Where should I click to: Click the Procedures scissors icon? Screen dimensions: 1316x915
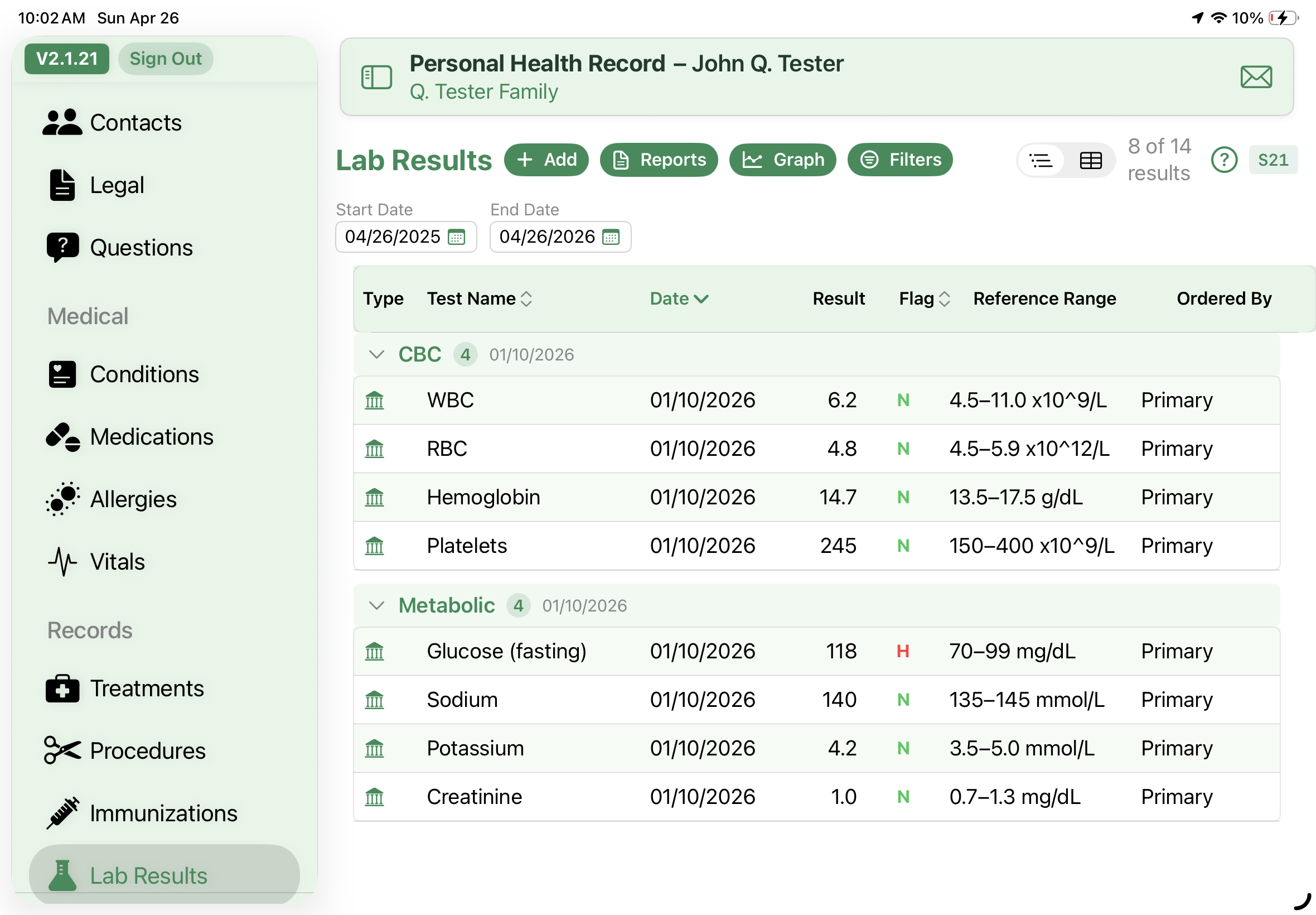(x=62, y=750)
